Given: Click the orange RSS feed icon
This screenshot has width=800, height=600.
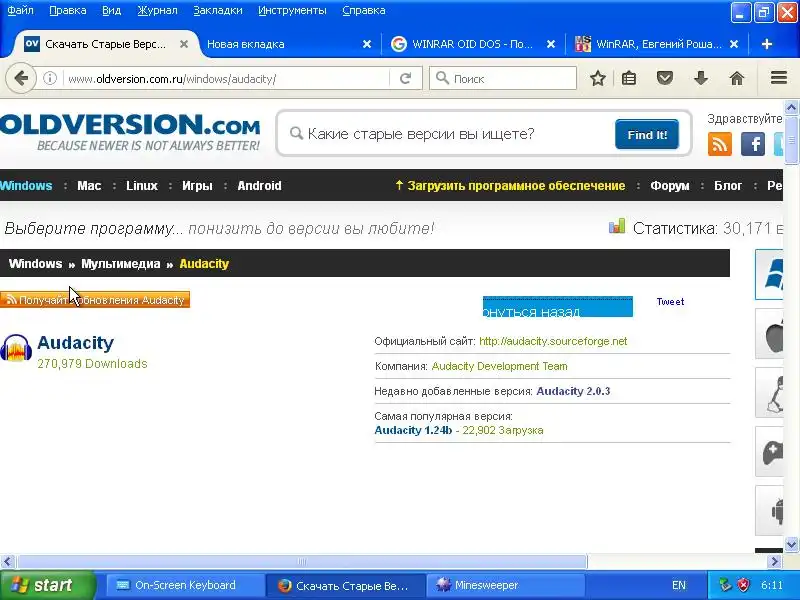Looking at the screenshot, I should coord(719,144).
